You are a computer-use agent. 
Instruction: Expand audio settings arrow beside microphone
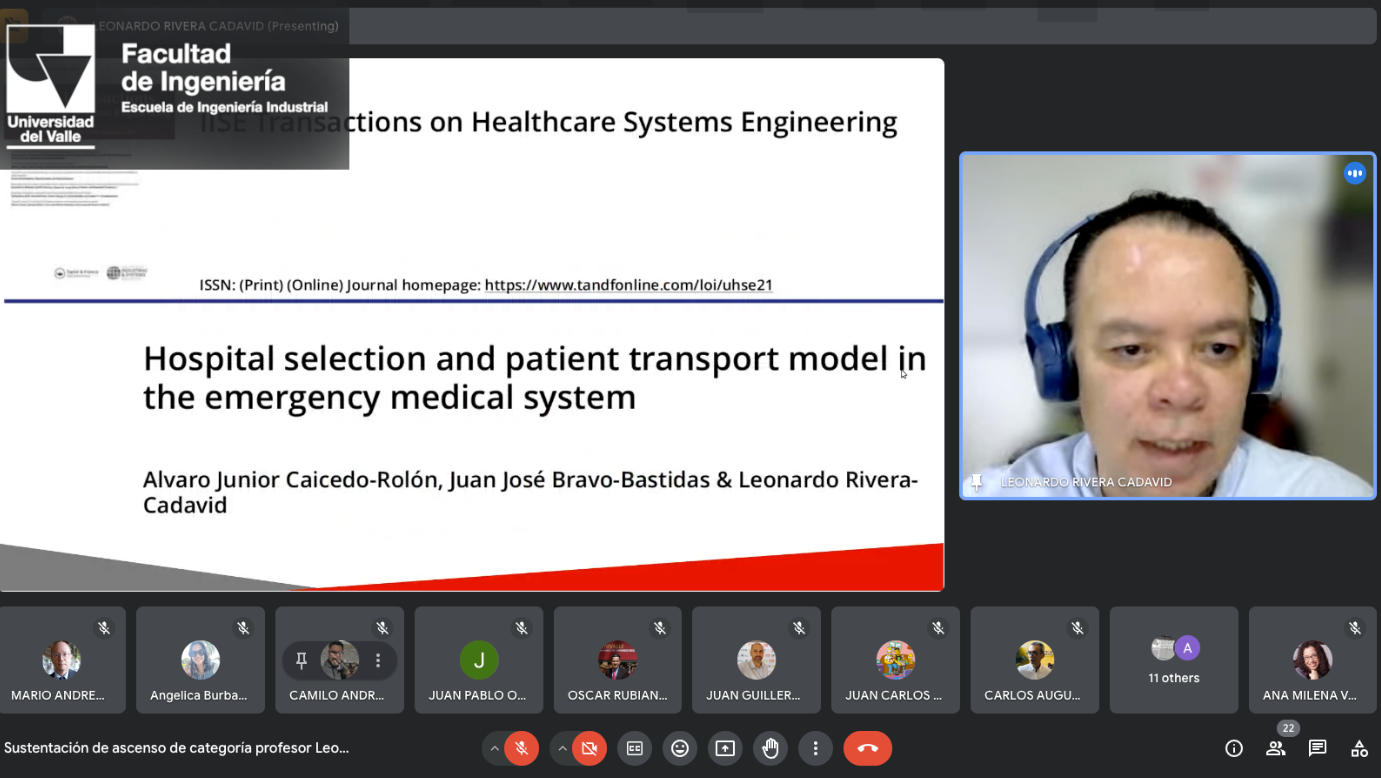[494, 748]
